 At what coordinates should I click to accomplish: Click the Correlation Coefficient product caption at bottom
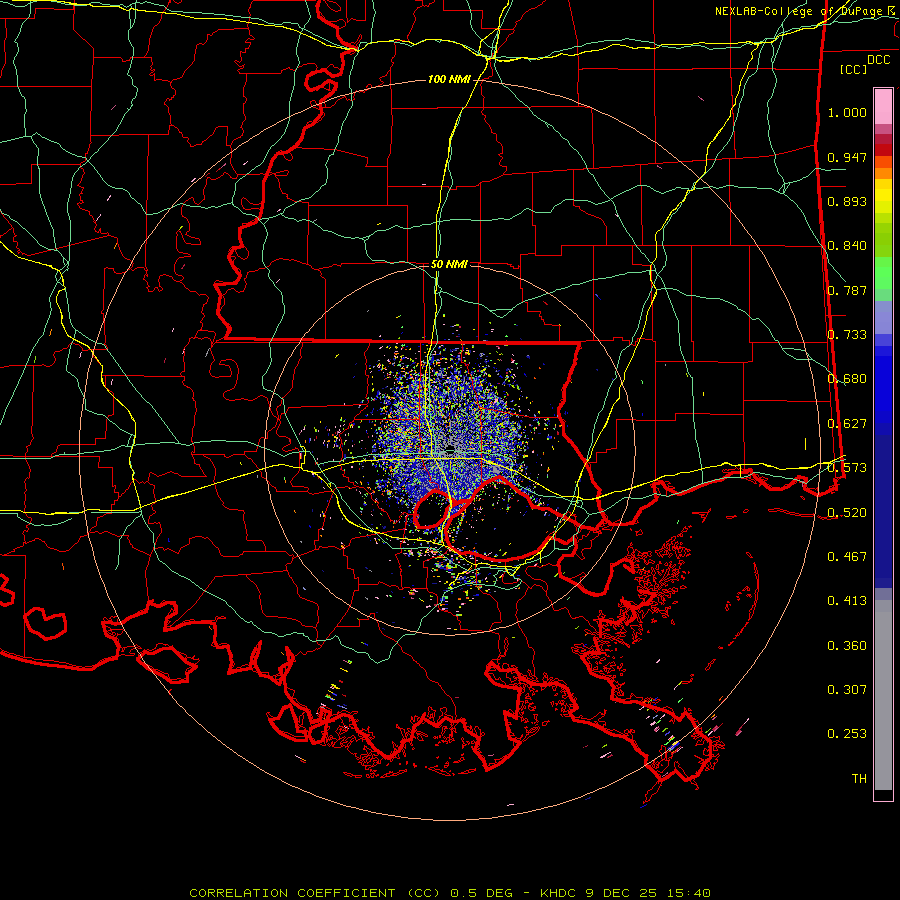click(450, 893)
